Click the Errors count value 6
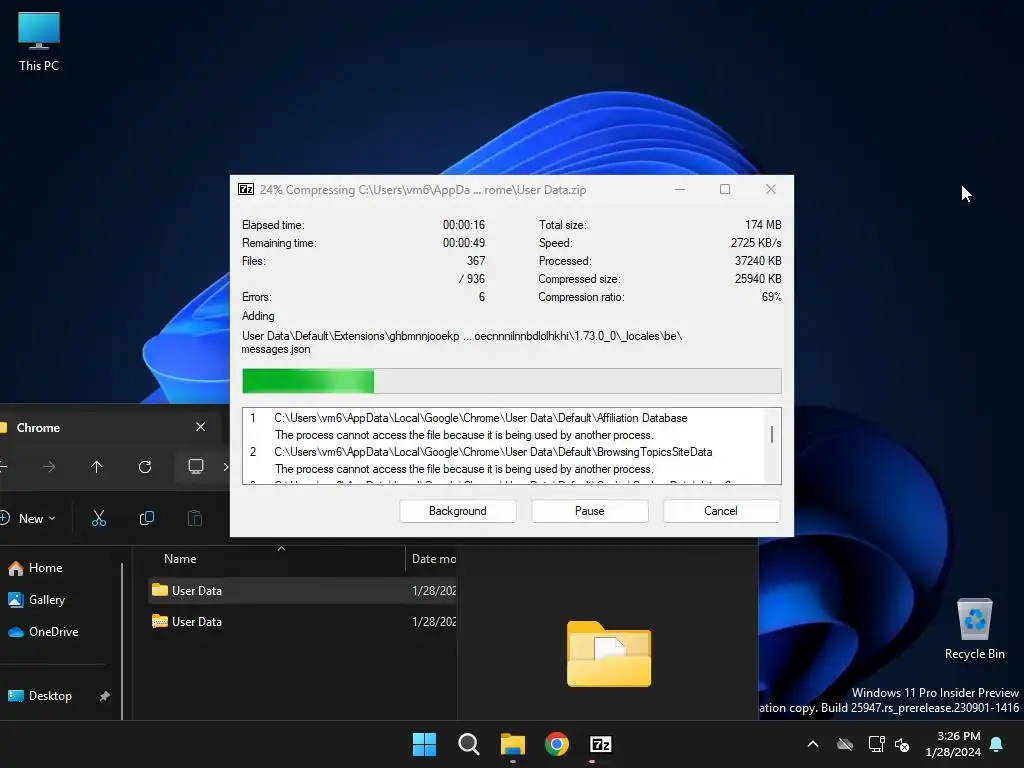Screen dimensions: 1024x768 click(x=482, y=297)
